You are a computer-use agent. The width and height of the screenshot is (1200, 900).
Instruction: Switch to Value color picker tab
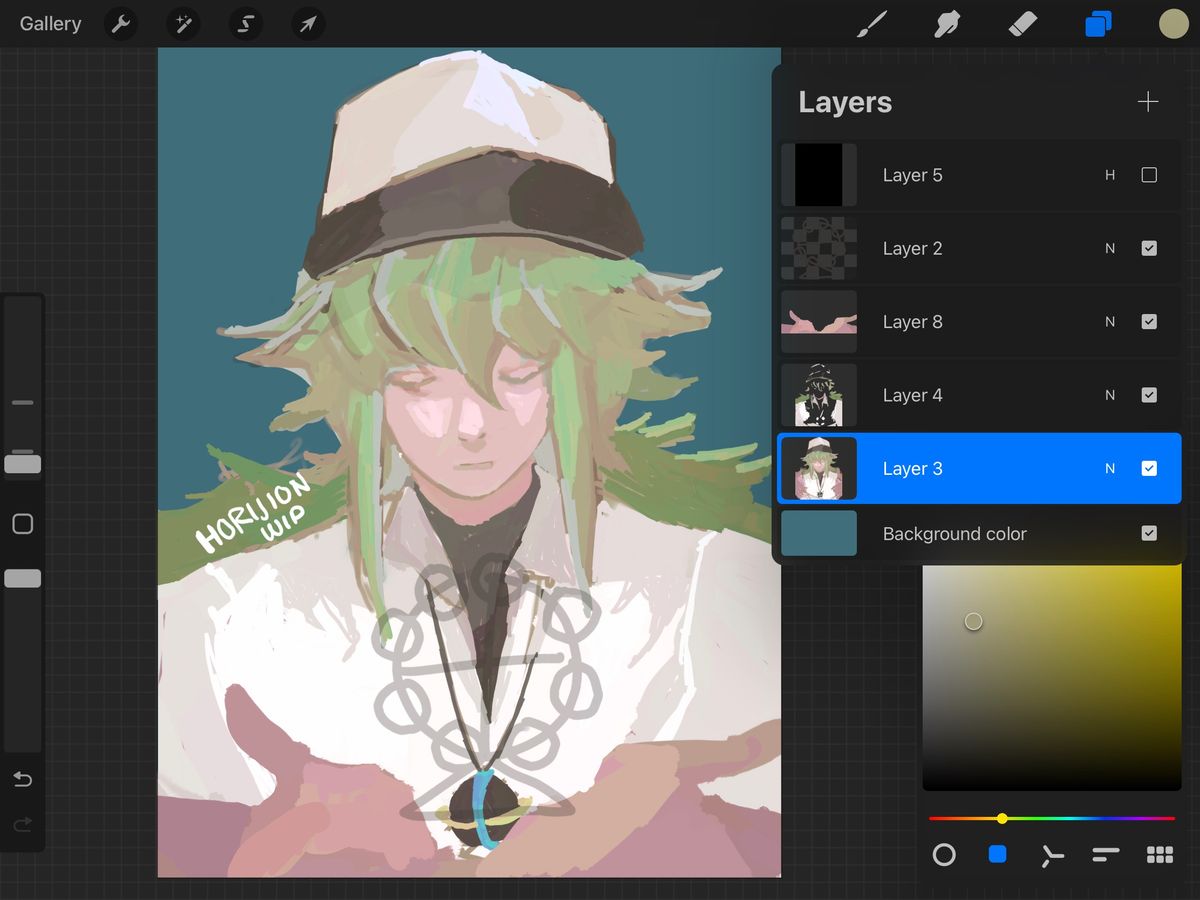click(1106, 855)
